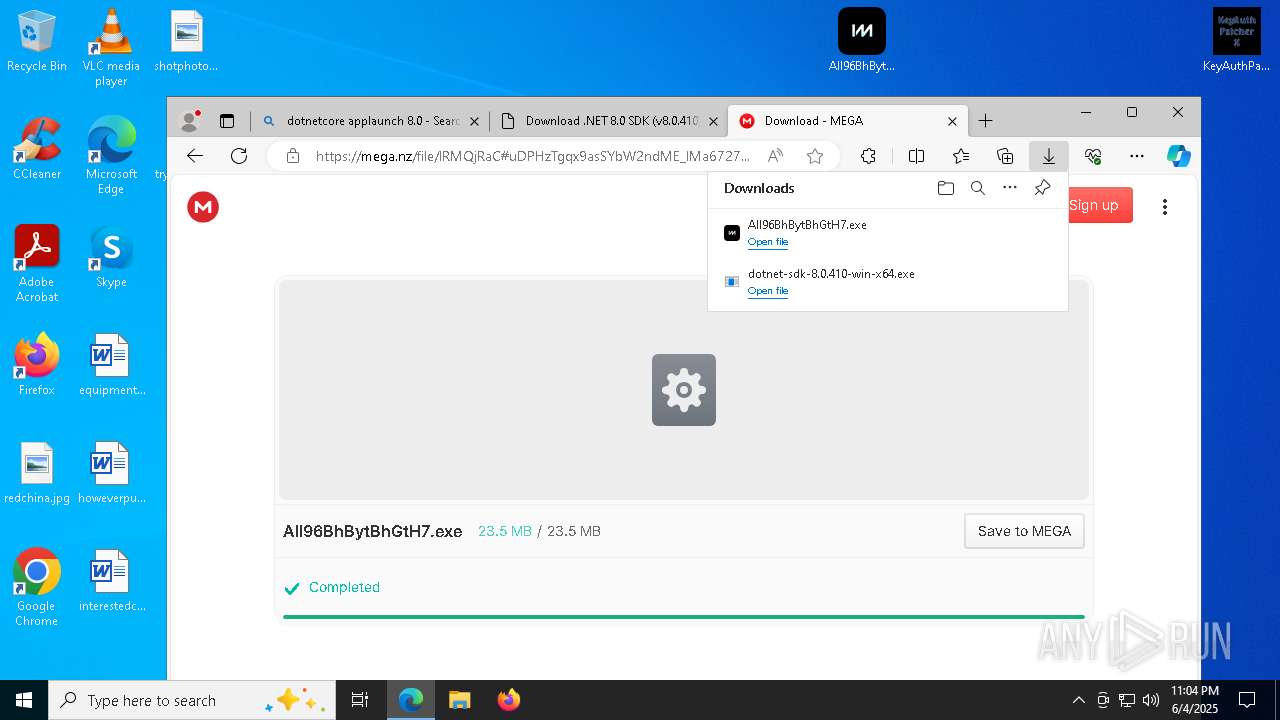Screen dimensions: 1280x720
Task: Open Split screen icon in Edge toolbar
Action: pos(916,156)
